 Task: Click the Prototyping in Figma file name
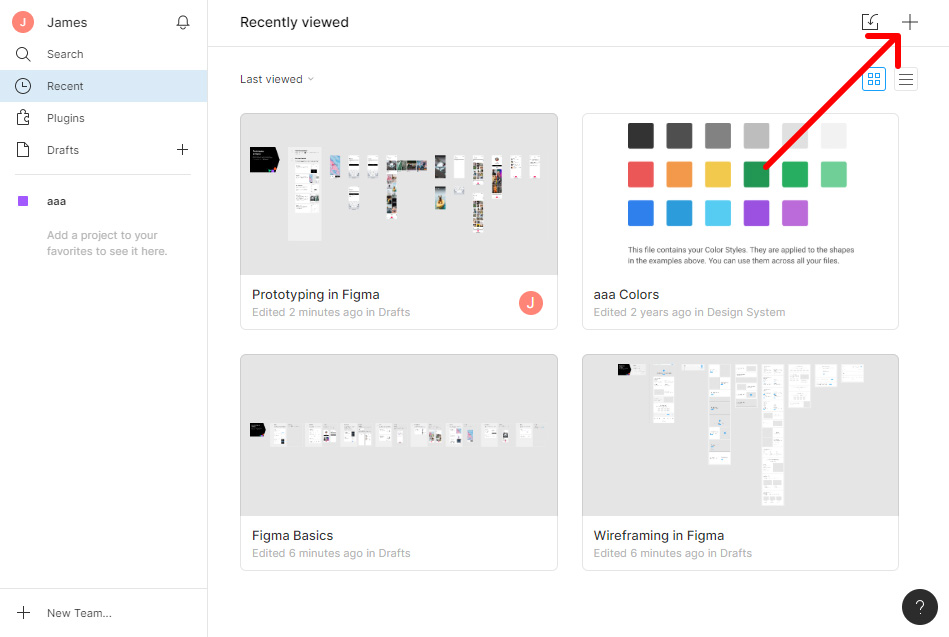pos(316,295)
